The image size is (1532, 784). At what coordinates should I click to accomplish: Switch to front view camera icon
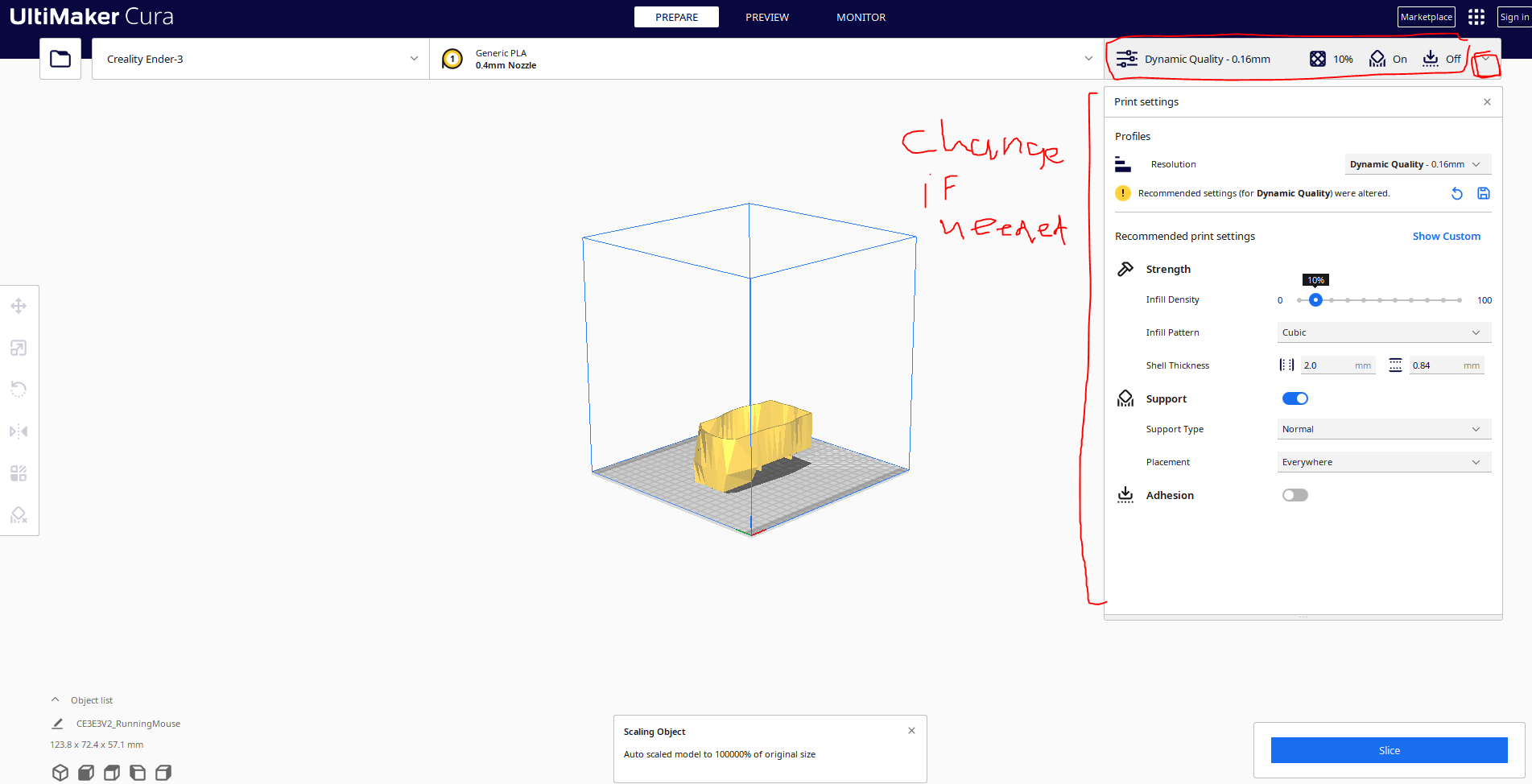(x=86, y=773)
